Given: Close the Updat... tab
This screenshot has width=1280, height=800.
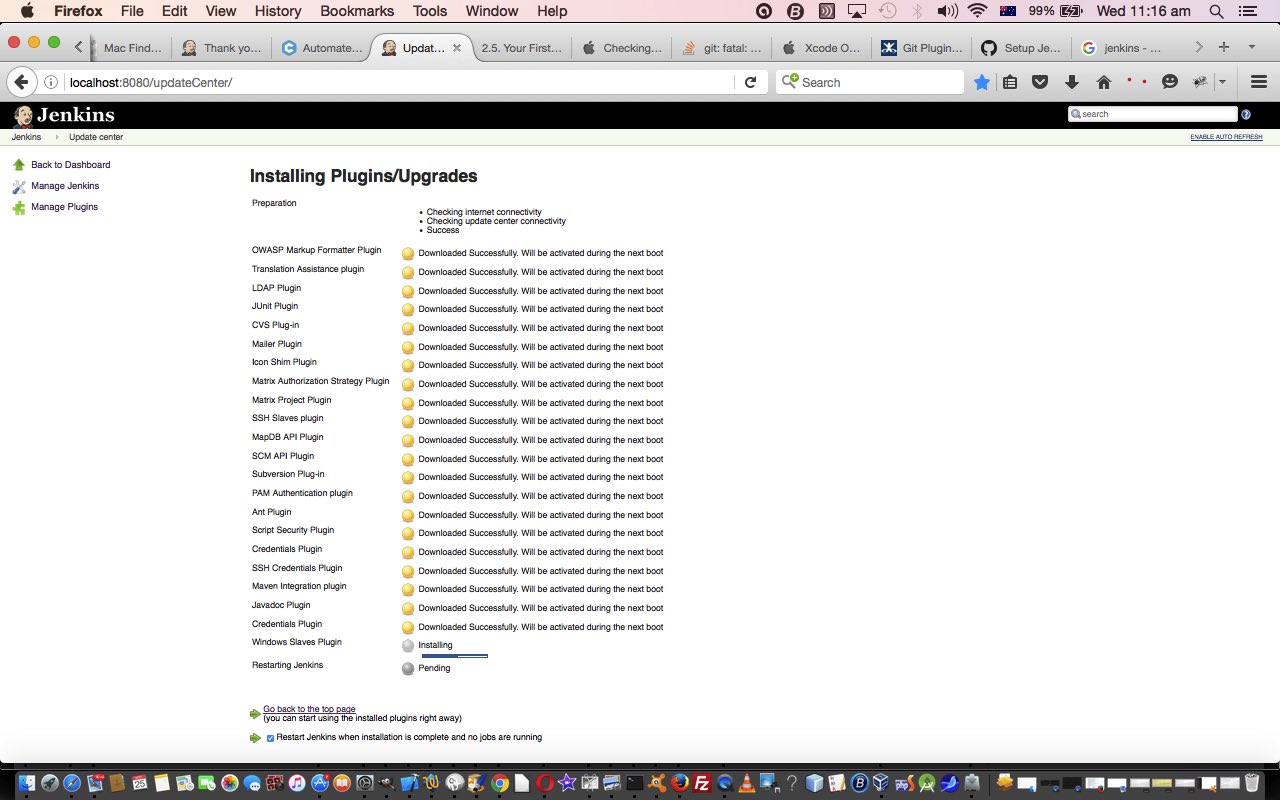Looking at the screenshot, I should (x=457, y=48).
